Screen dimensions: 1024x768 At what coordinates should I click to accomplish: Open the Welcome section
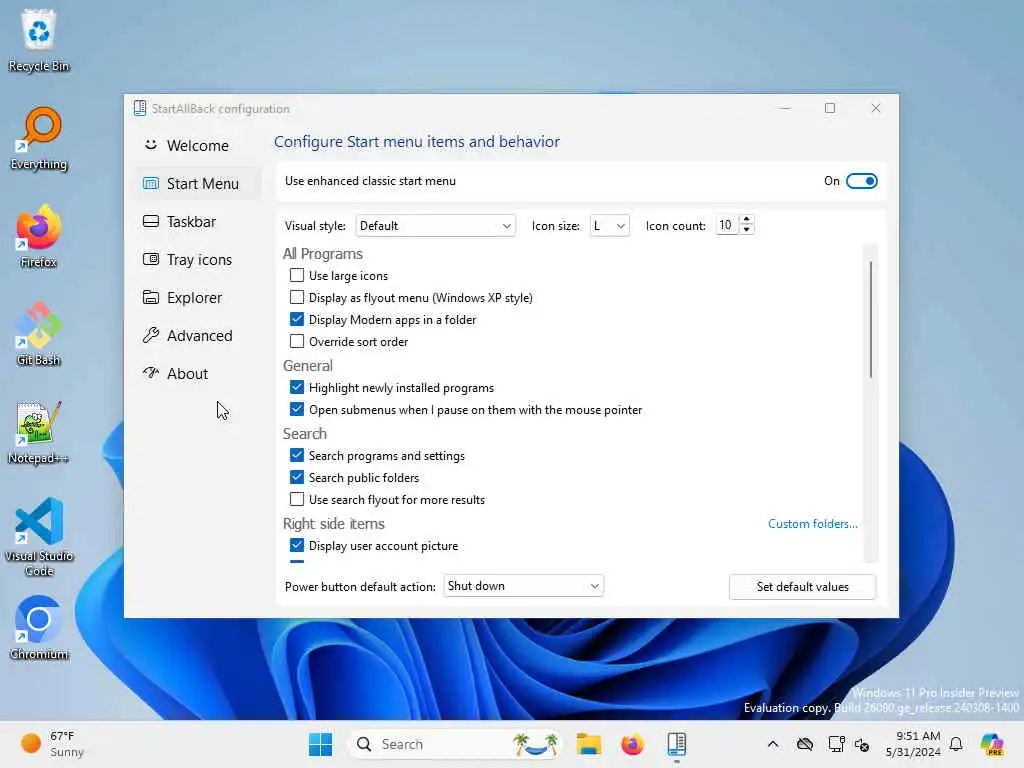[x=198, y=146]
